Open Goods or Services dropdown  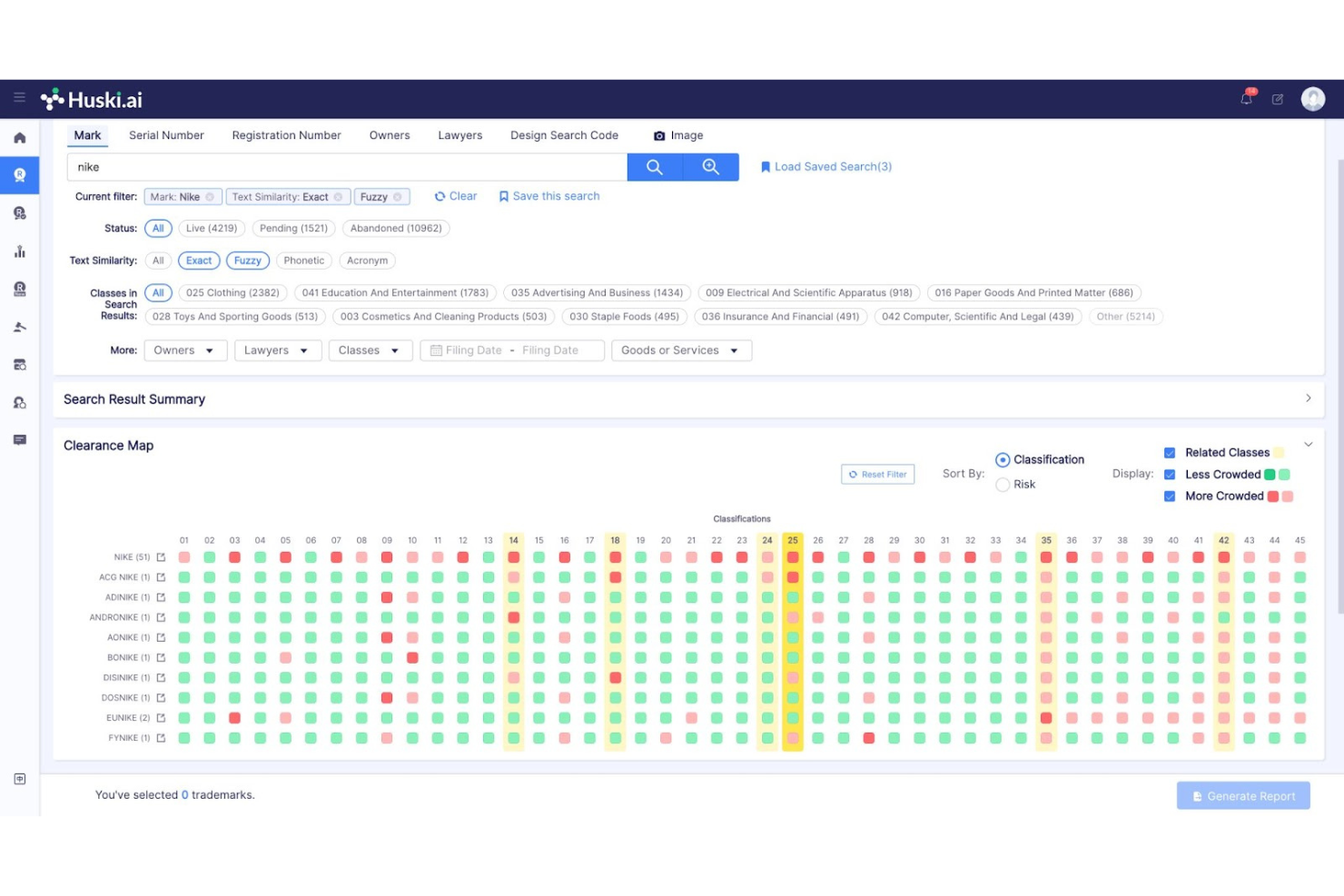681,350
